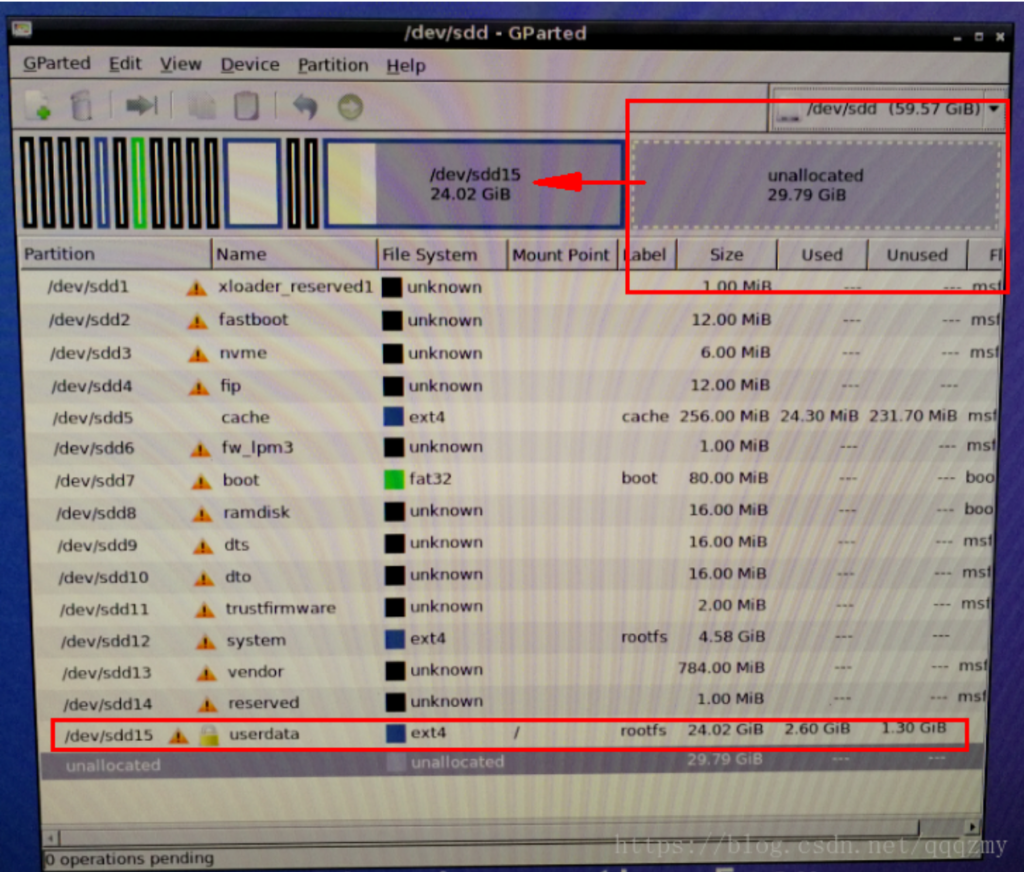
Task: Open the GParted menu
Action: pyautogui.click(x=57, y=63)
